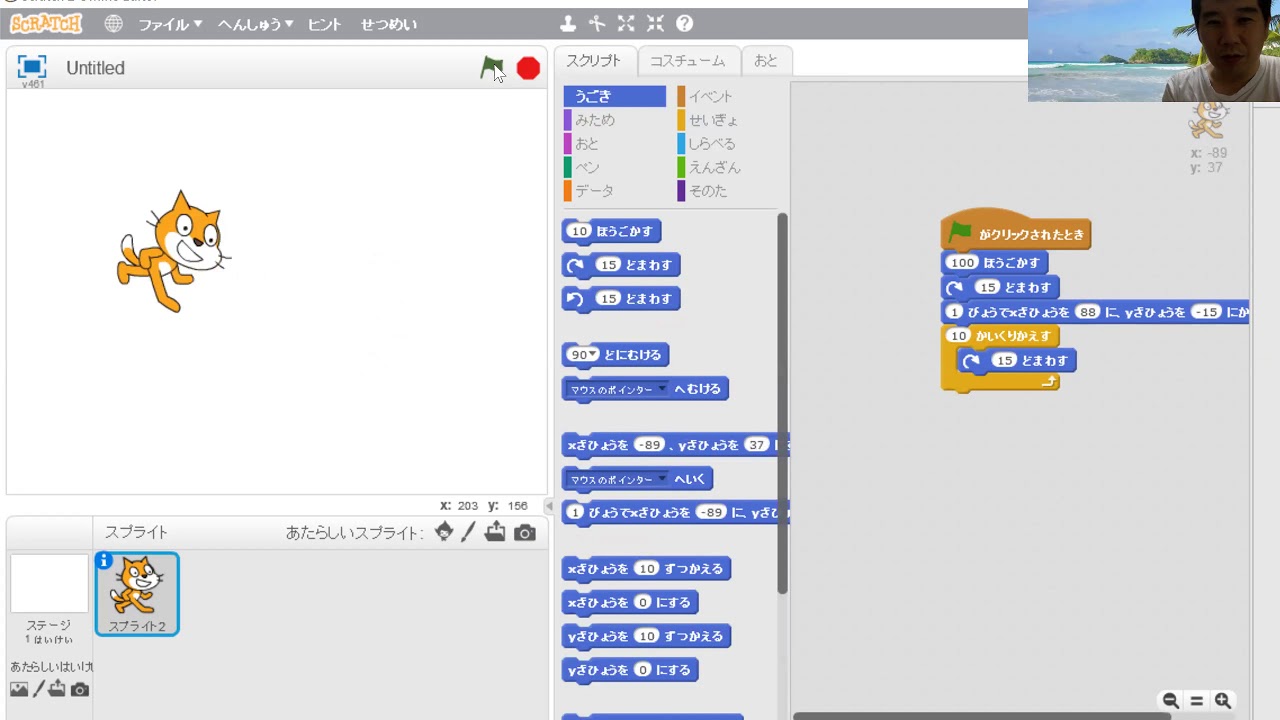This screenshot has height=720, width=1280.
Task: Select the ペン block category
Action: click(614, 167)
